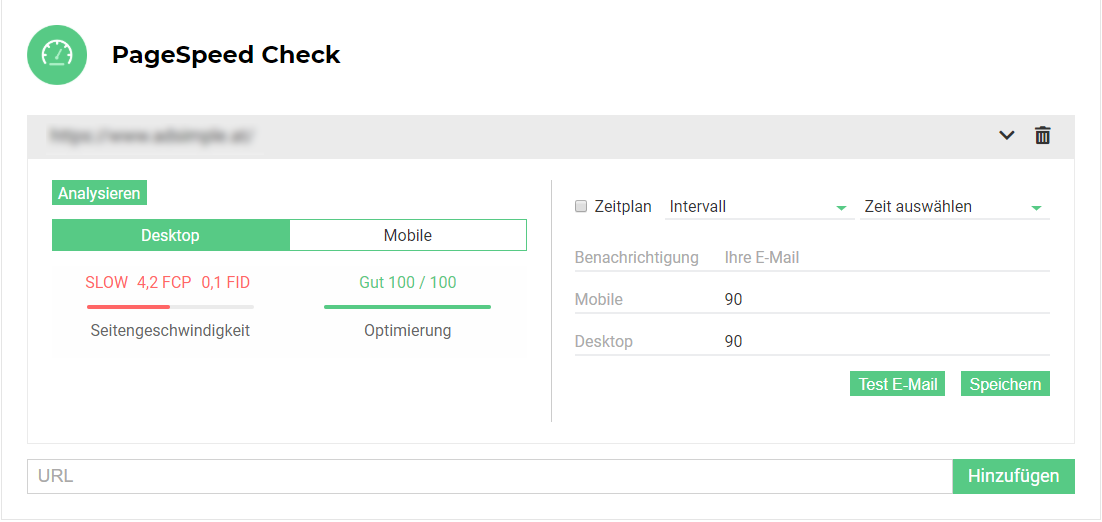Click the blurred URL in the header bar

153,135
